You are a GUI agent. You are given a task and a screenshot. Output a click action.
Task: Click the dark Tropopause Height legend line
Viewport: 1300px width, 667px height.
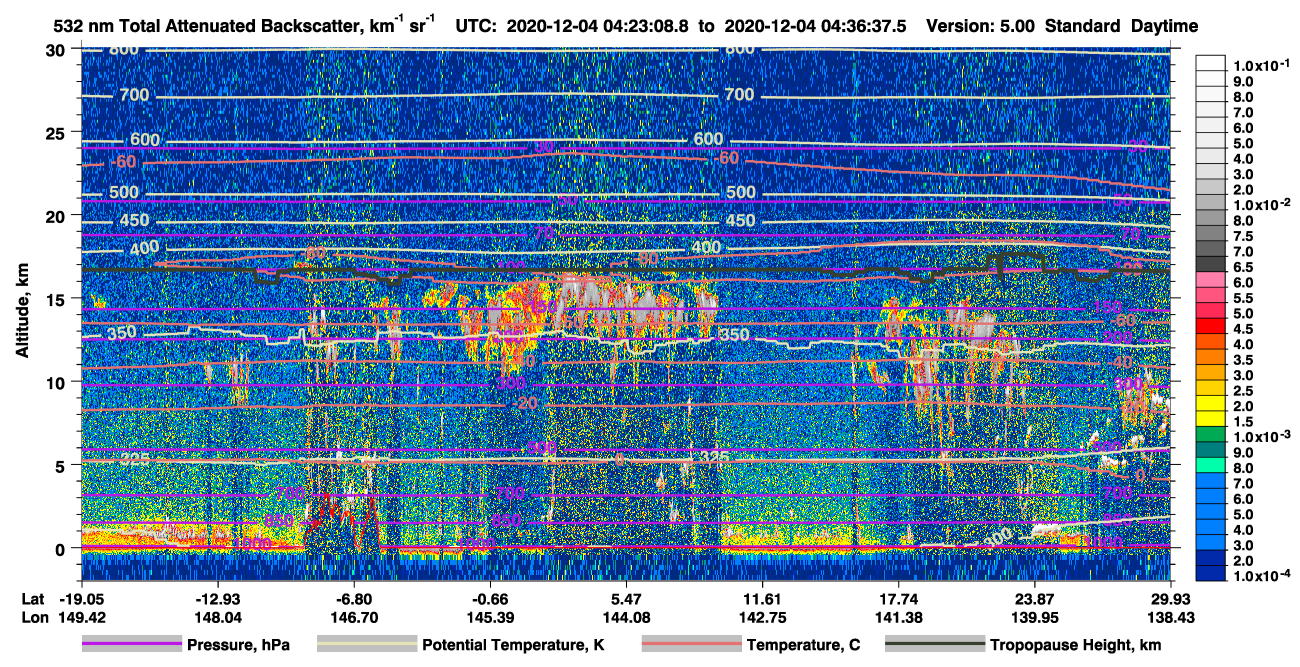[x=935, y=645]
